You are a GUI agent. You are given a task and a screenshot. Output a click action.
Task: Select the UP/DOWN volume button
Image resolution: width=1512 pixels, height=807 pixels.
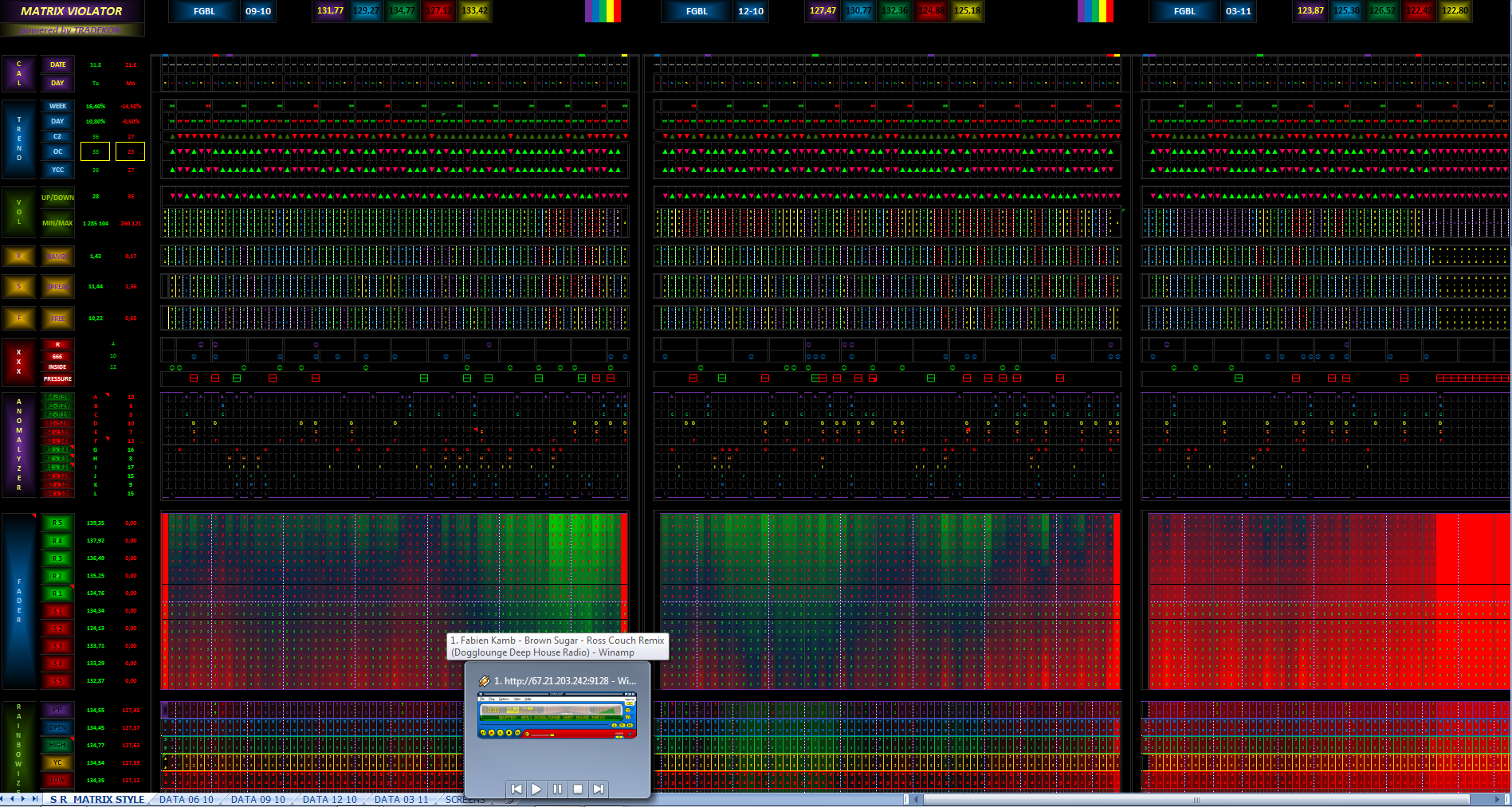pyautogui.click(x=57, y=198)
